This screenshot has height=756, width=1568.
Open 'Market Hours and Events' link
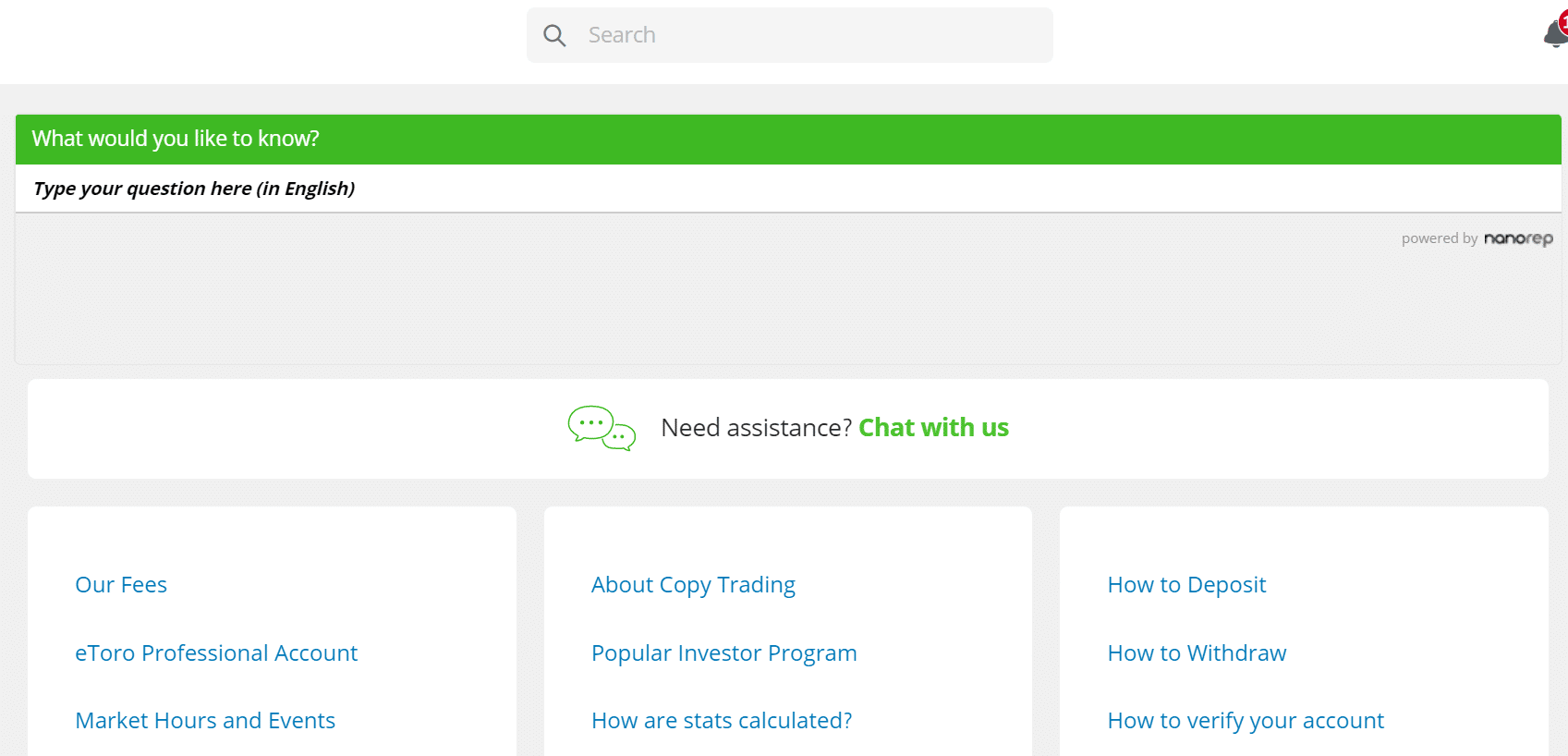coord(205,721)
